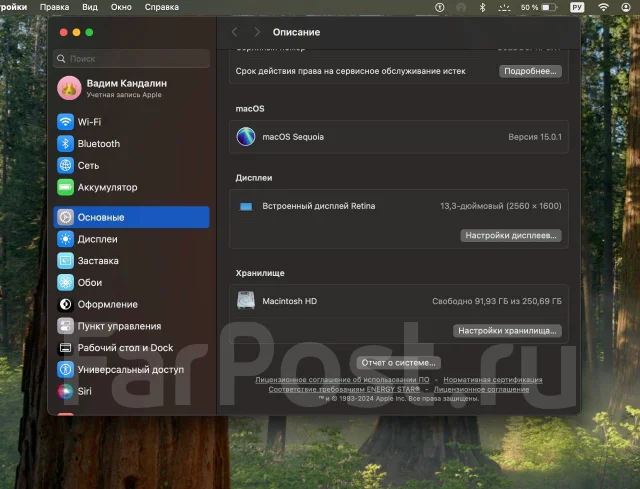
Task: Click the search magnifier icon
Action: pos(61,59)
